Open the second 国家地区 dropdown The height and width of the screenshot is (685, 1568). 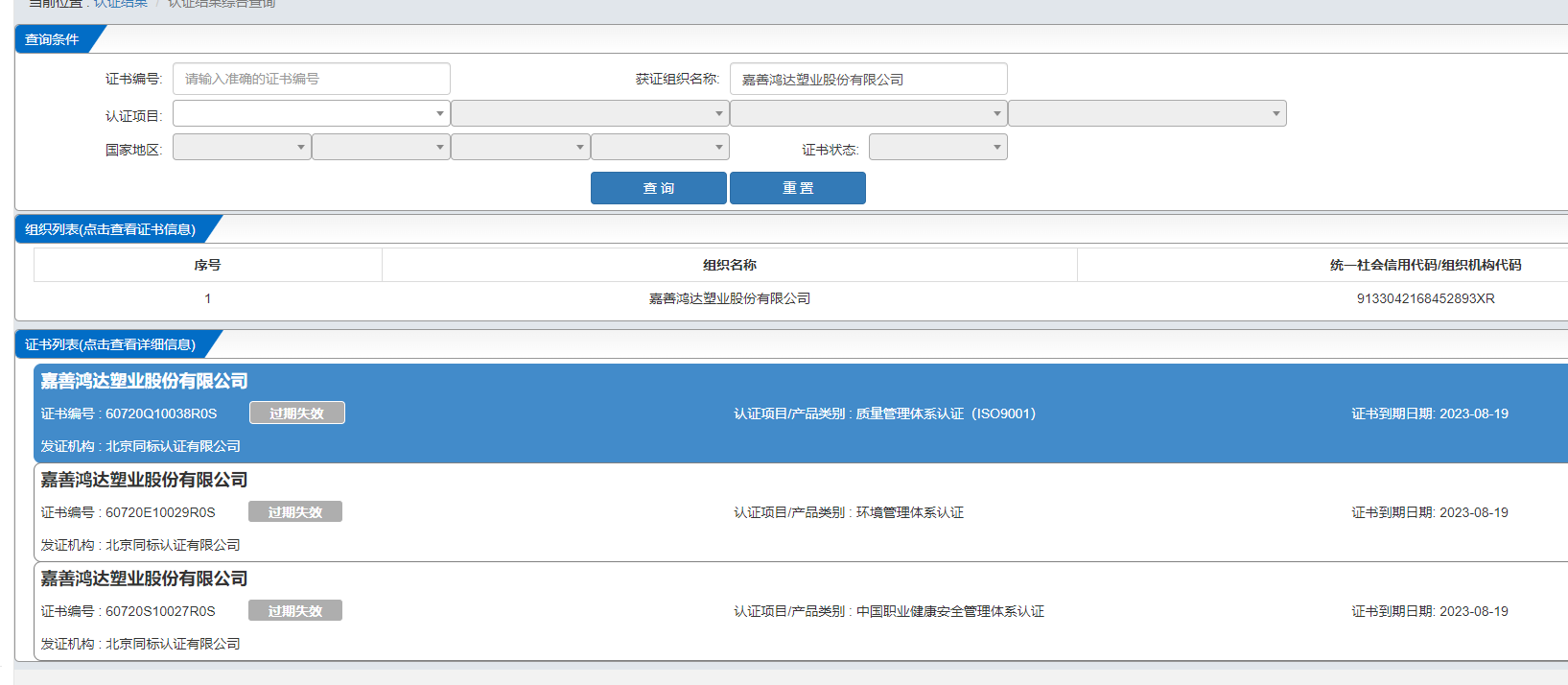pyautogui.click(x=381, y=147)
